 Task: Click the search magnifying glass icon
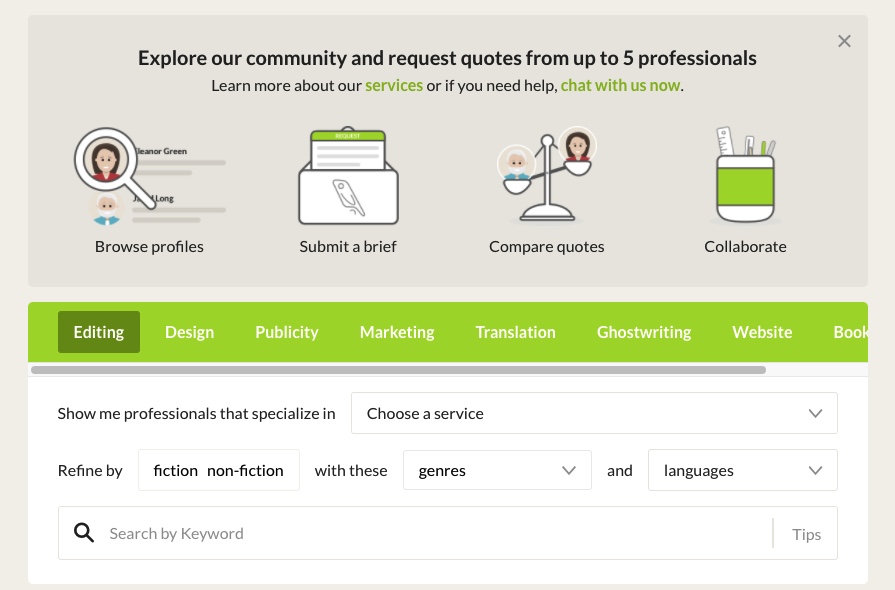[85, 533]
